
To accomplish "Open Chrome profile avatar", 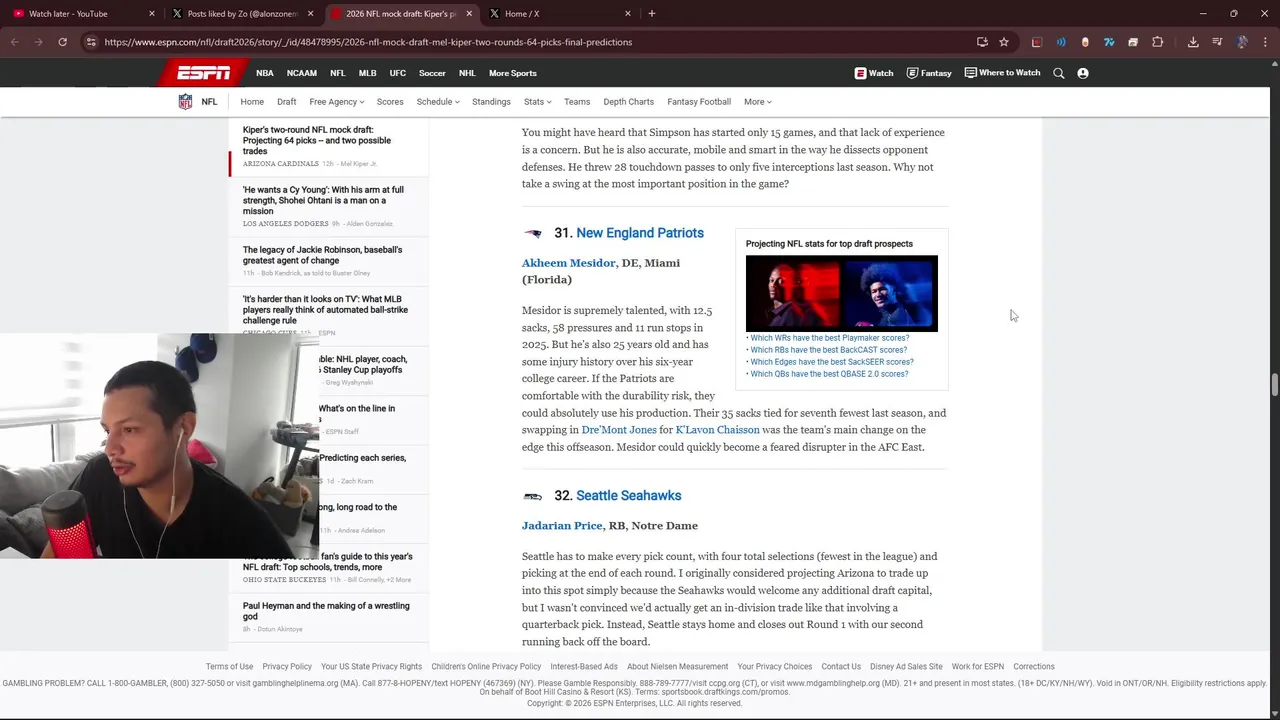I will pyautogui.click(x=1242, y=42).
